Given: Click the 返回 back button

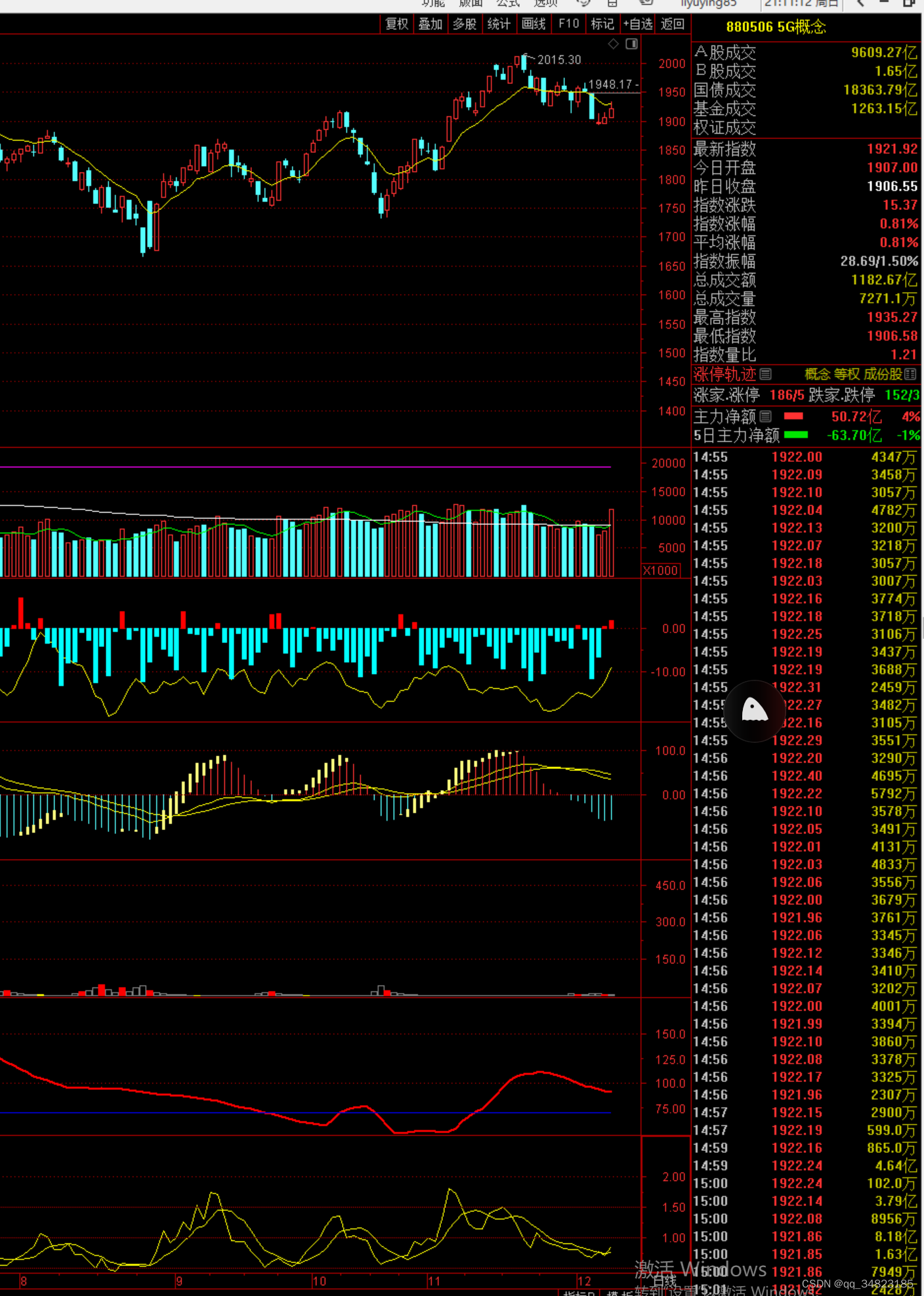Looking at the screenshot, I should click(673, 24).
